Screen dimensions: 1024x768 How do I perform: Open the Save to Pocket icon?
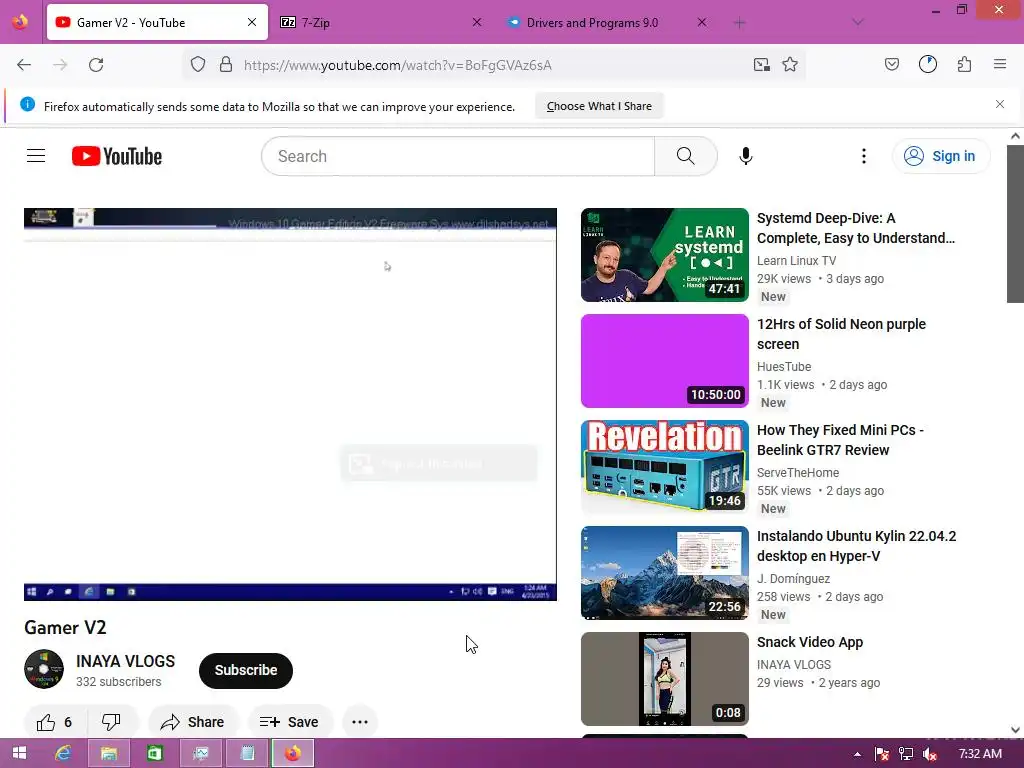891,64
